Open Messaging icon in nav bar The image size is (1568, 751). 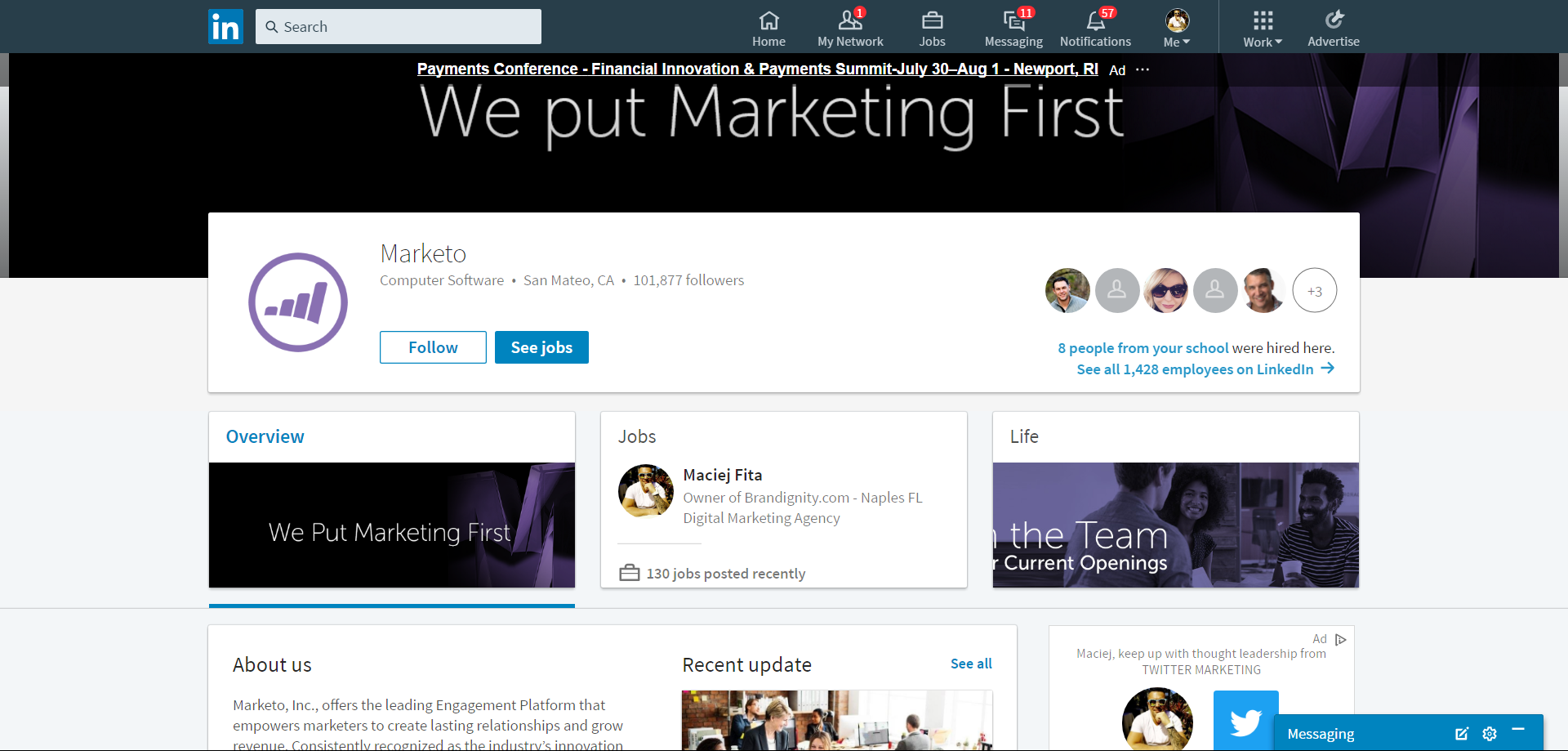(1013, 20)
